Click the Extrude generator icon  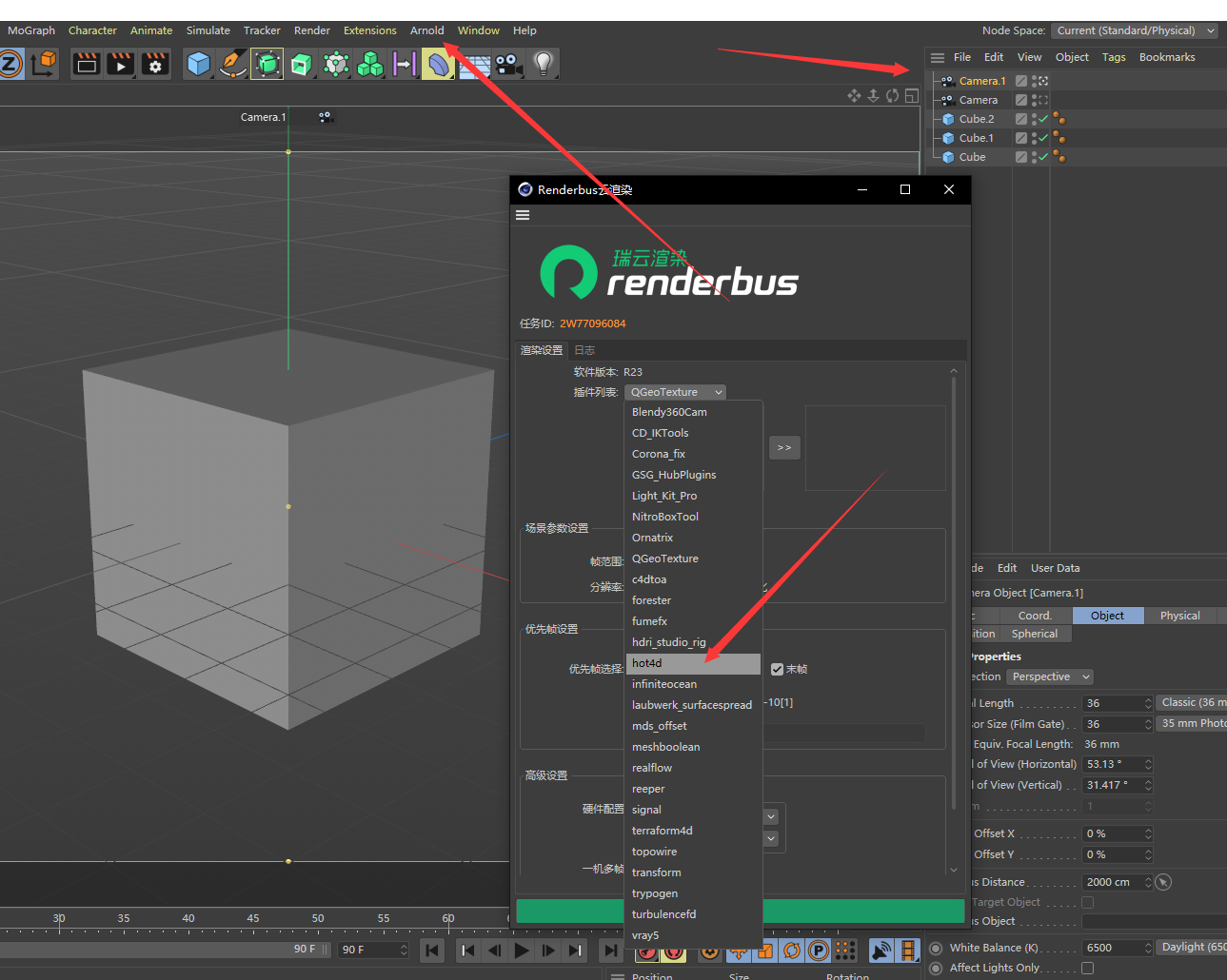pos(302,64)
